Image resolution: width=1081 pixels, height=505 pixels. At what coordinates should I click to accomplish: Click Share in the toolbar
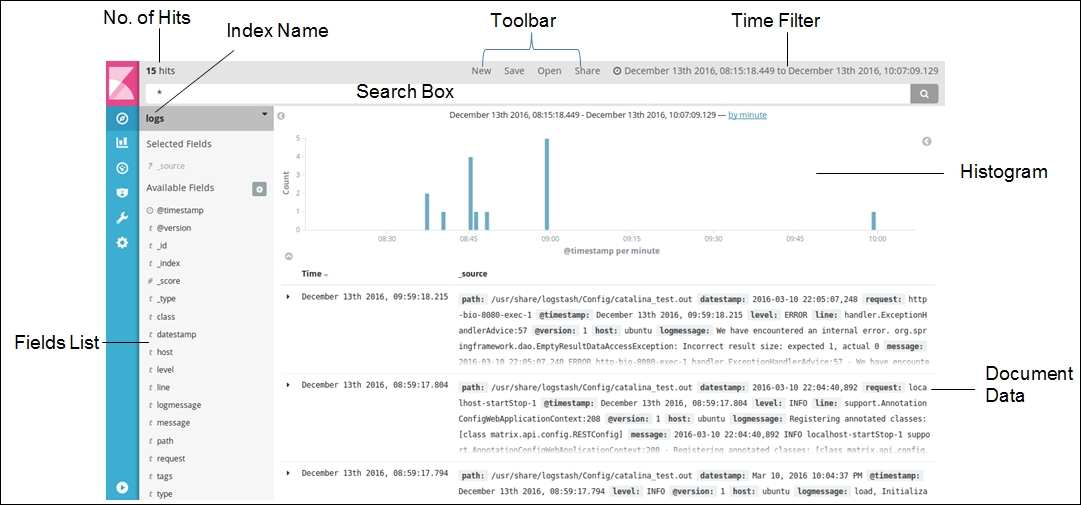tap(587, 71)
